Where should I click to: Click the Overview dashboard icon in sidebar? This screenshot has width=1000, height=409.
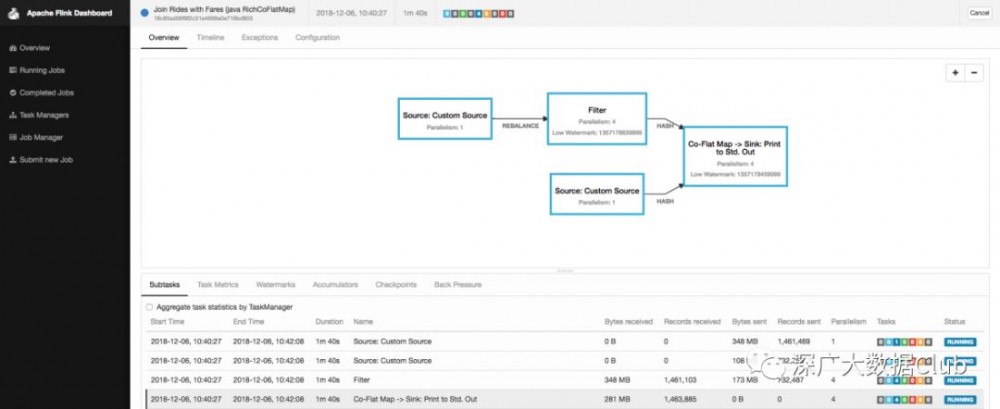(x=13, y=48)
